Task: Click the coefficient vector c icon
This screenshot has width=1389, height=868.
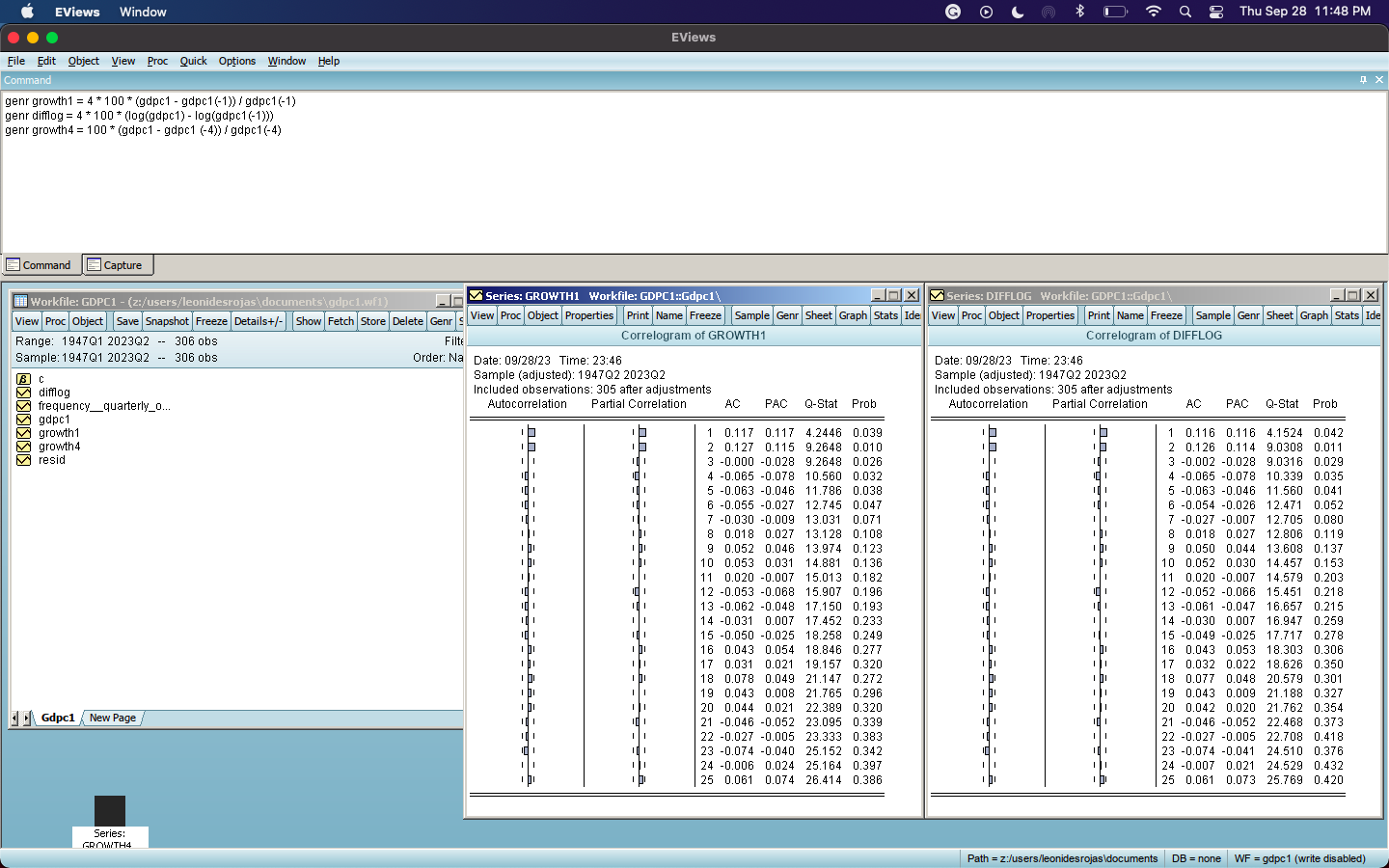Action: (23, 379)
